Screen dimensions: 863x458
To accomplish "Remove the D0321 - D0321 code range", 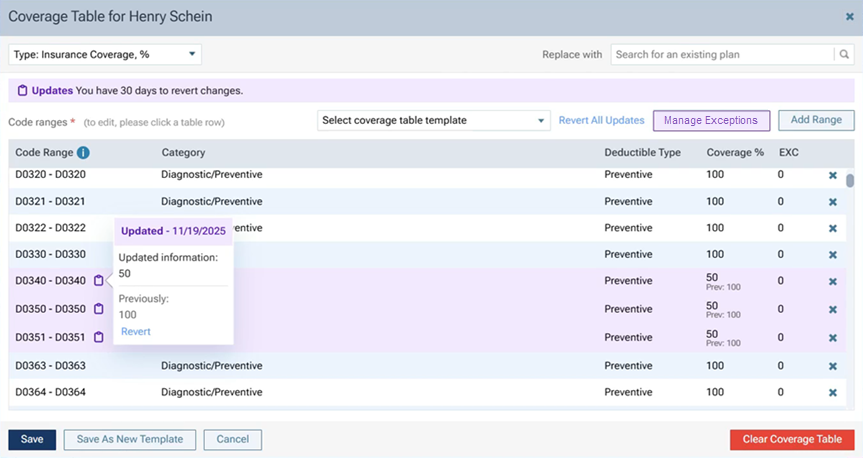I will pyautogui.click(x=832, y=202).
